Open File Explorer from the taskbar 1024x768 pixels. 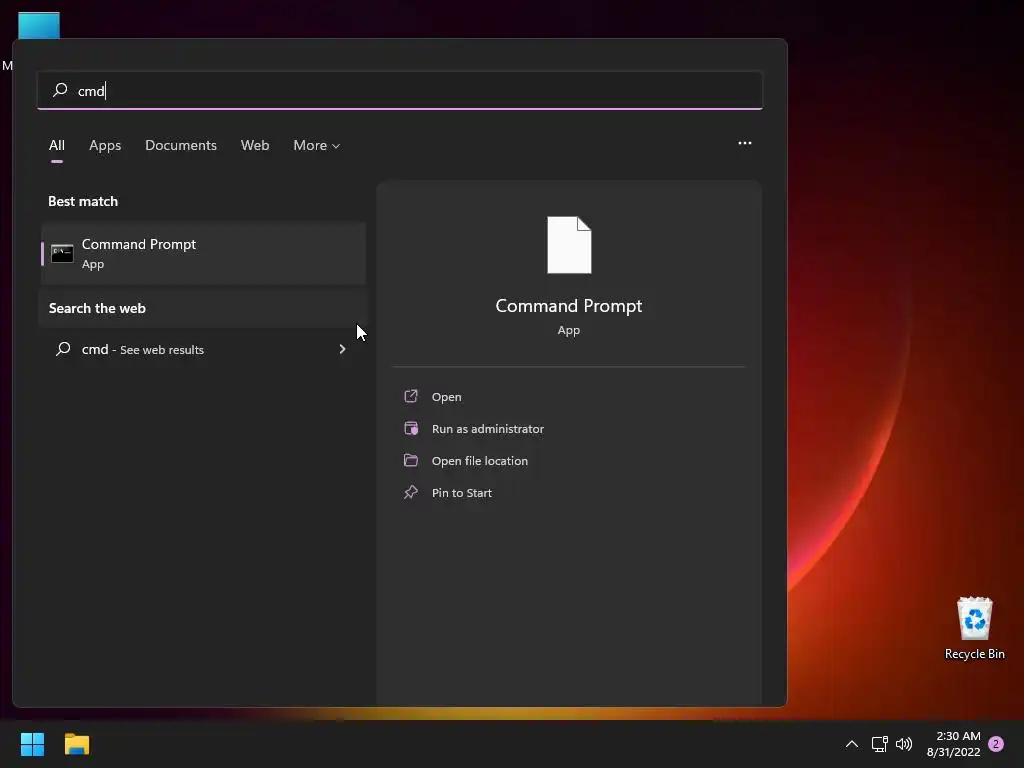point(77,744)
